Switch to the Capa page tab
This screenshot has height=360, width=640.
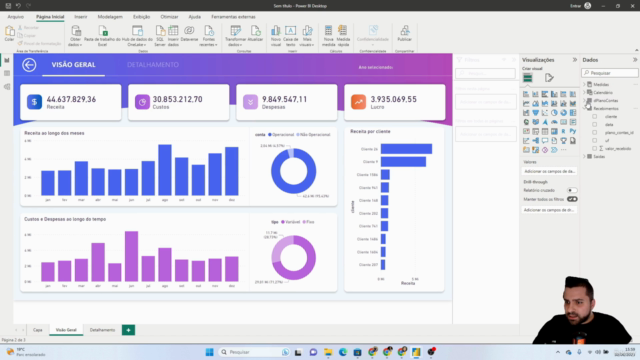38,330
